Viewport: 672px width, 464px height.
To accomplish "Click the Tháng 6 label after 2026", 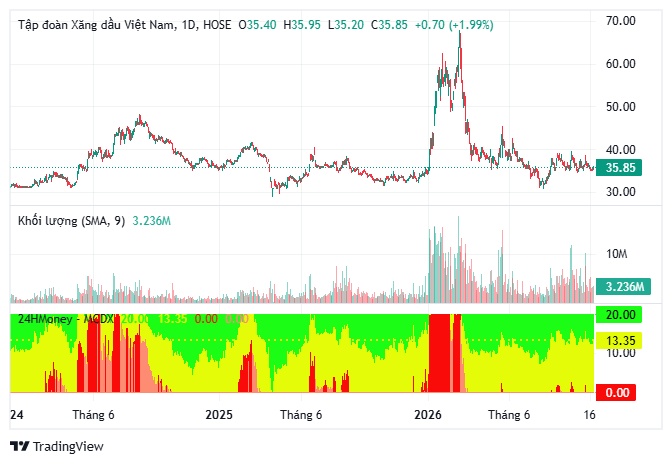I will pyautogui.click(x=509, y=415).
